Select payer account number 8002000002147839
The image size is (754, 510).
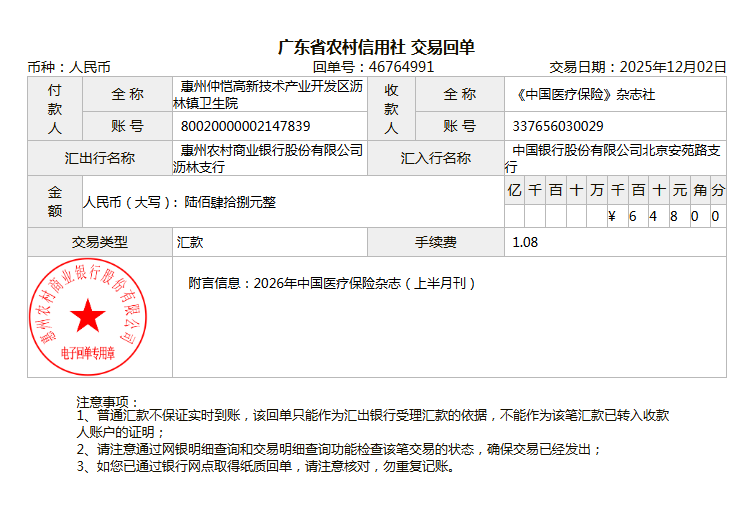[x=245, y=126]
